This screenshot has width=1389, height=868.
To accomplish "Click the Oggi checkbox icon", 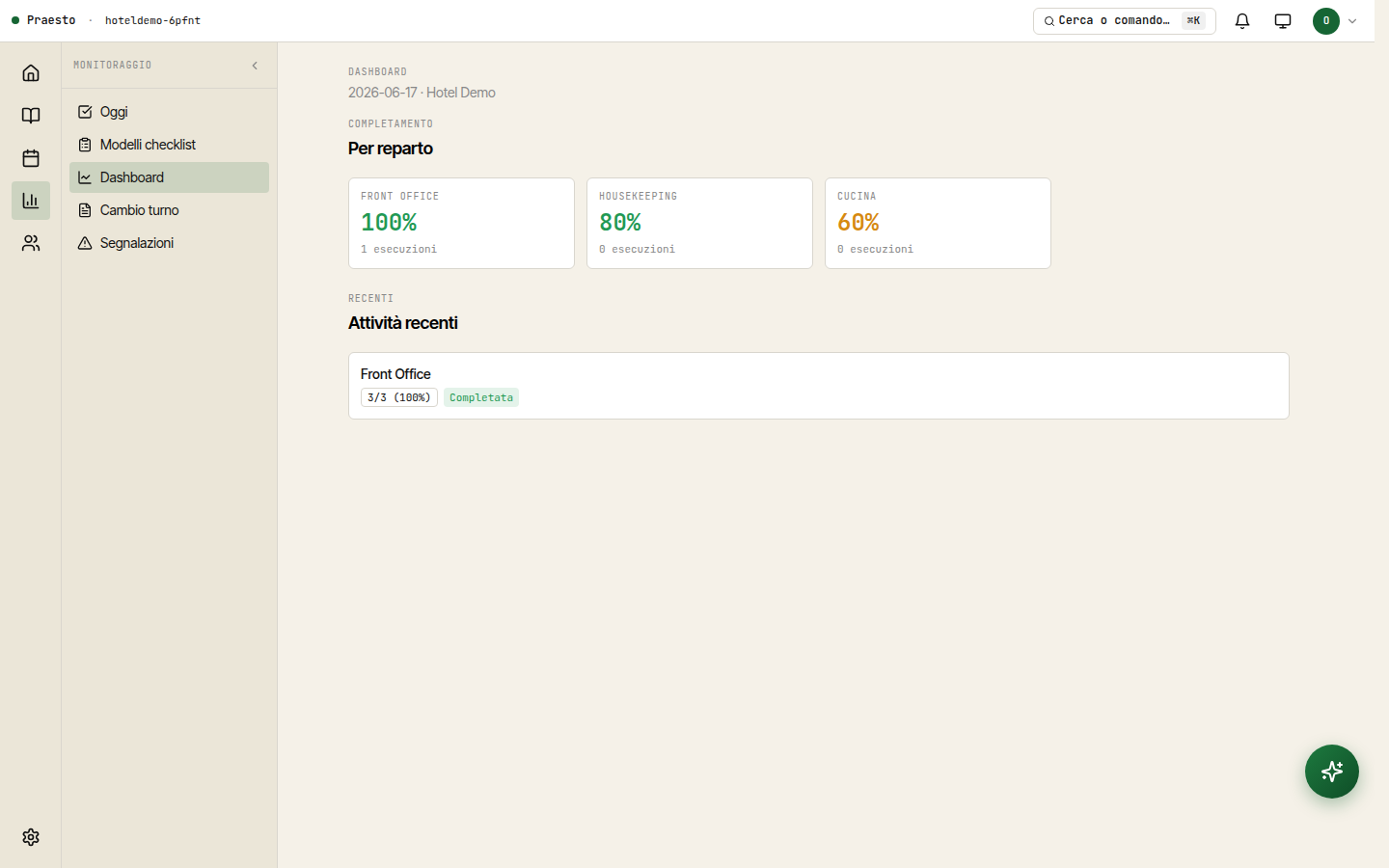I will click(x=85, y=112).
